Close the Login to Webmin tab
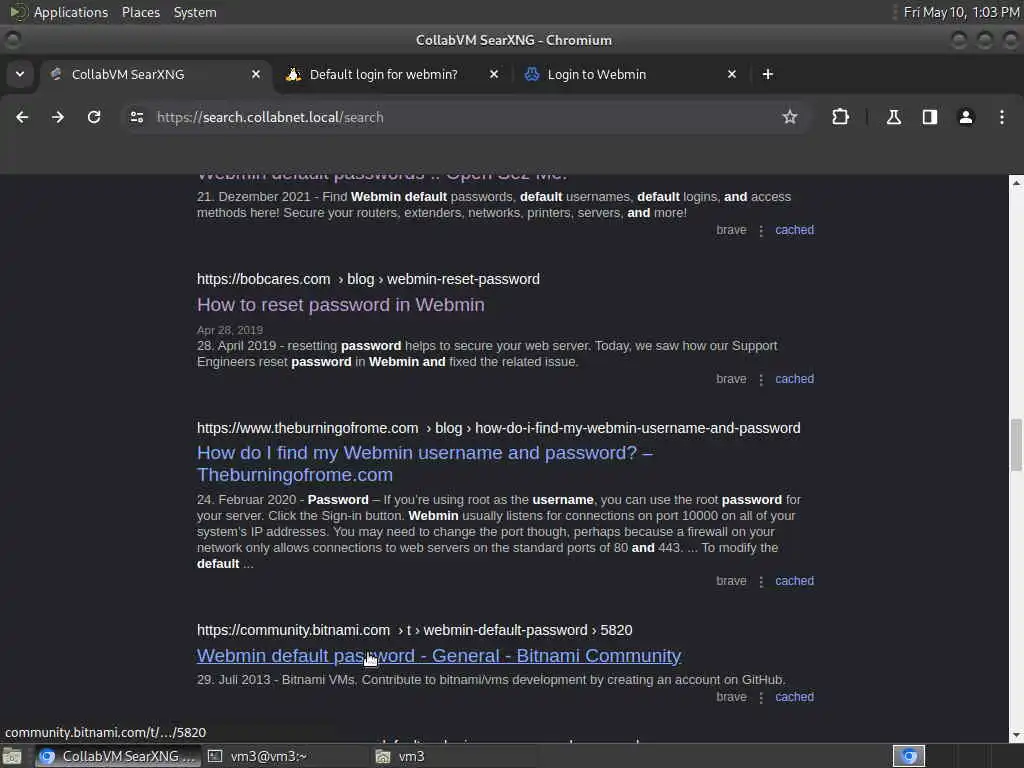 coord(731,74)
